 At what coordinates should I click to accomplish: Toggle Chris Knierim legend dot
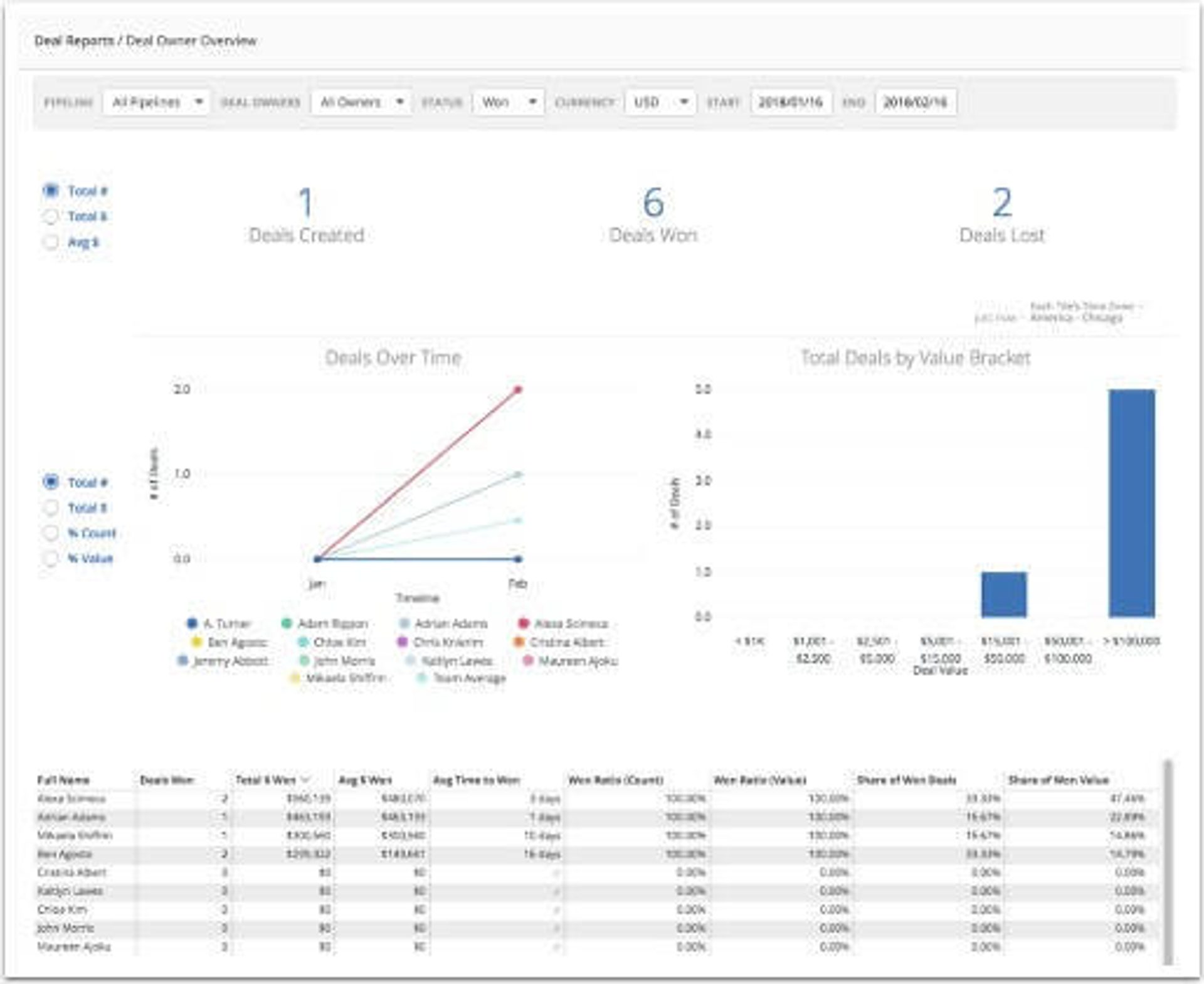click(x=403, y=642)
